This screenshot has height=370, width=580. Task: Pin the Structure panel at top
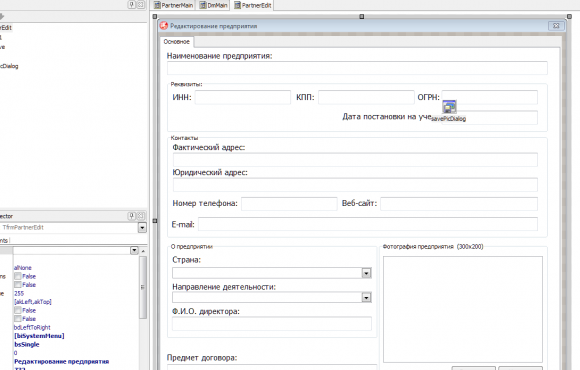click(x=132, y=4)
